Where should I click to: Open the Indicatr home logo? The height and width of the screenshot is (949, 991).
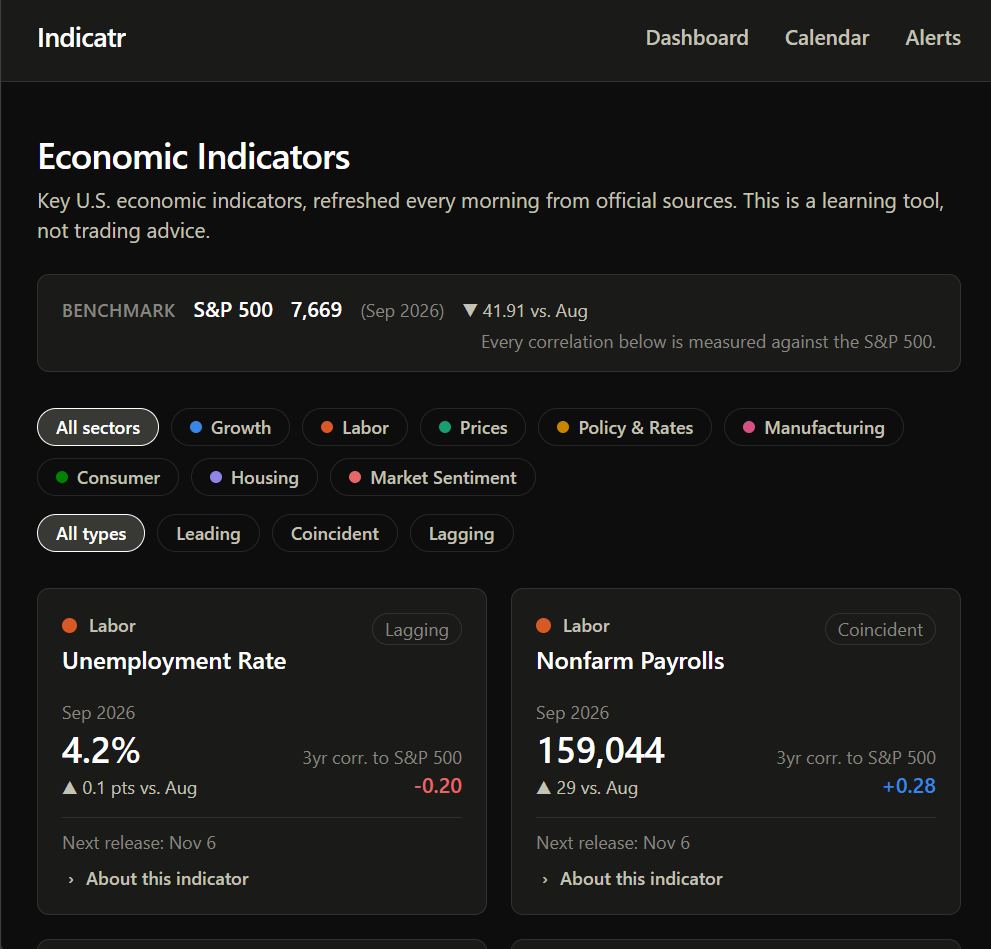(82, 38)
